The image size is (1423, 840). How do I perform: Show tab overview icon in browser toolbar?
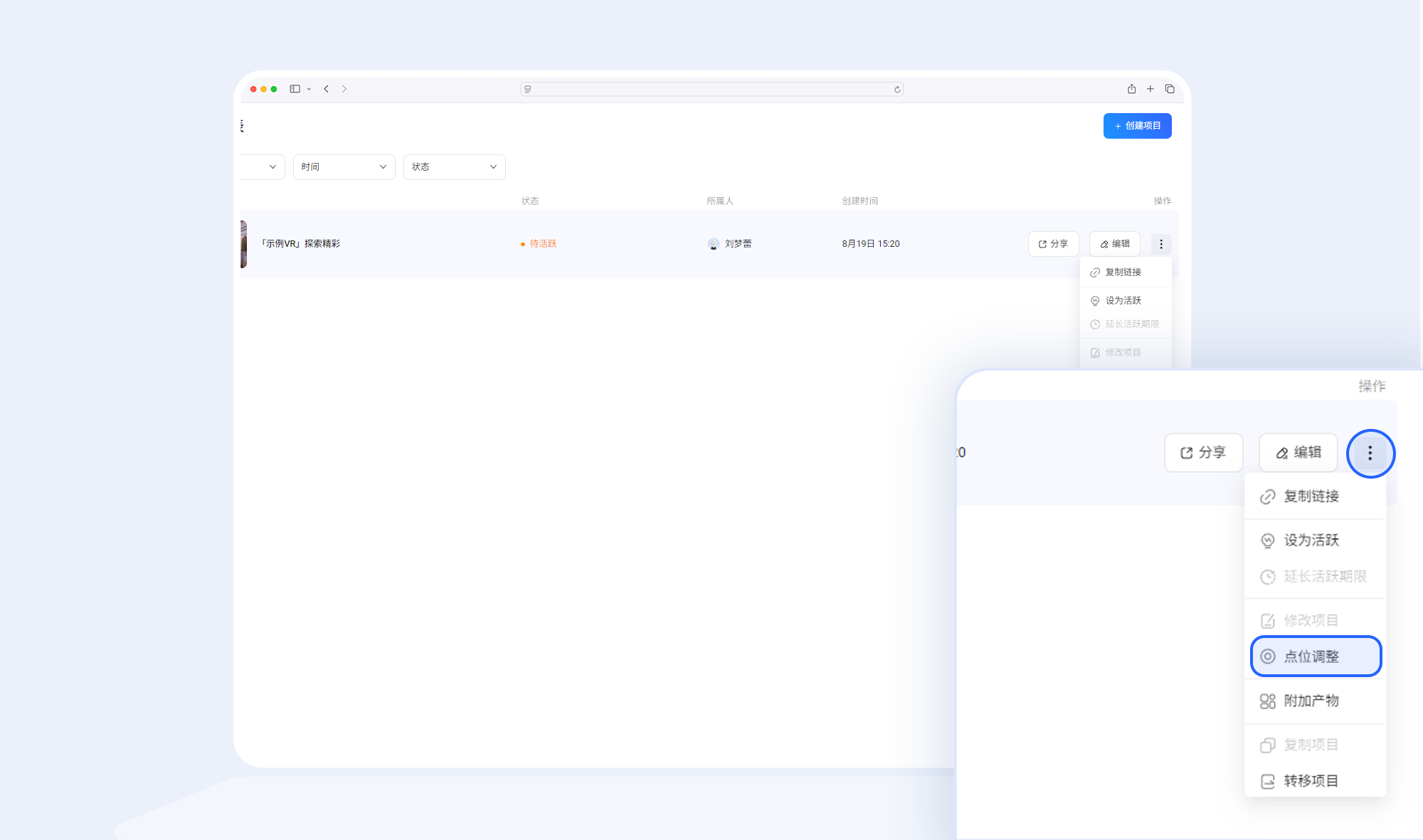click(x=1169, y=89)
